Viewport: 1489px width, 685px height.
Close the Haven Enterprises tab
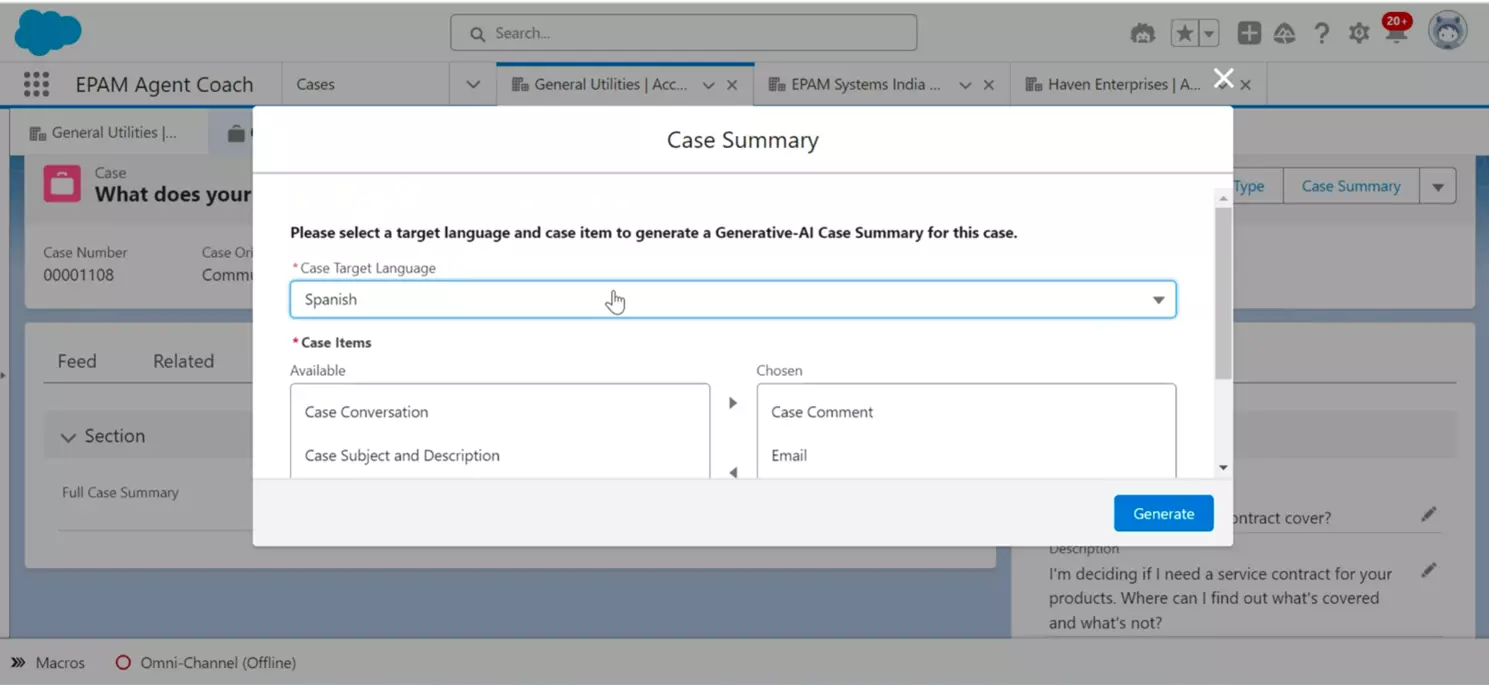(x=1245, y=85)
